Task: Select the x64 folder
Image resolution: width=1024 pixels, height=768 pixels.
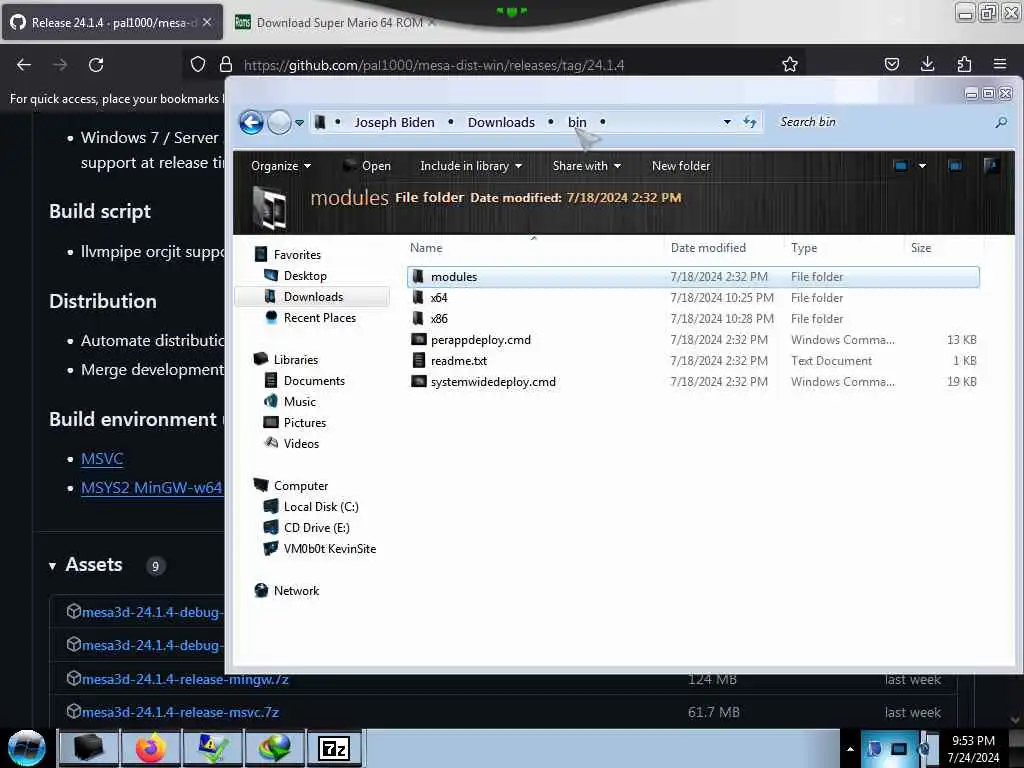Action: click(438, 298)
